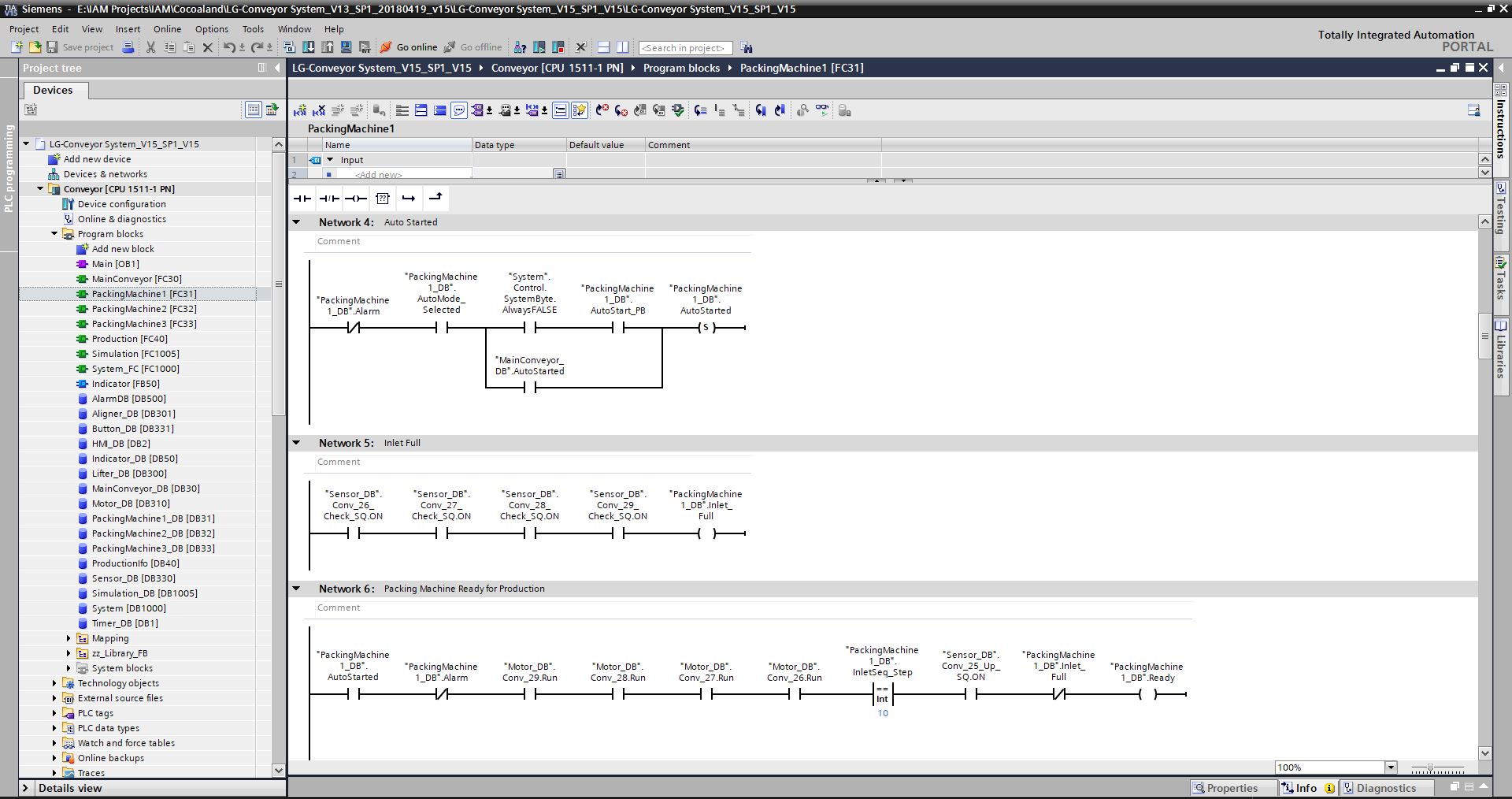Toggle favorites bar display in editor
The image size is (1512, 799).
580,111
